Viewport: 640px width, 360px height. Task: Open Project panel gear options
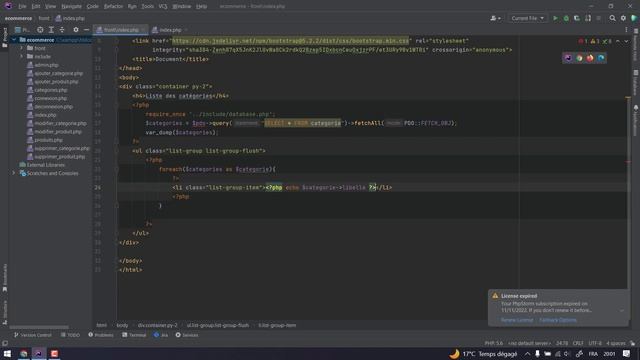click(x=76, y=30)
